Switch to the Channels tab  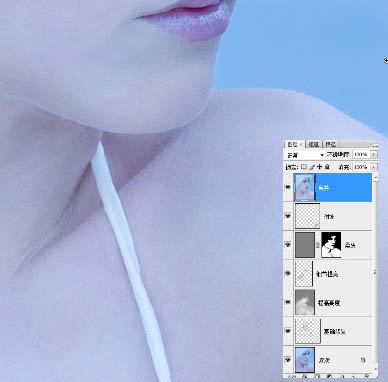point(313,144)
